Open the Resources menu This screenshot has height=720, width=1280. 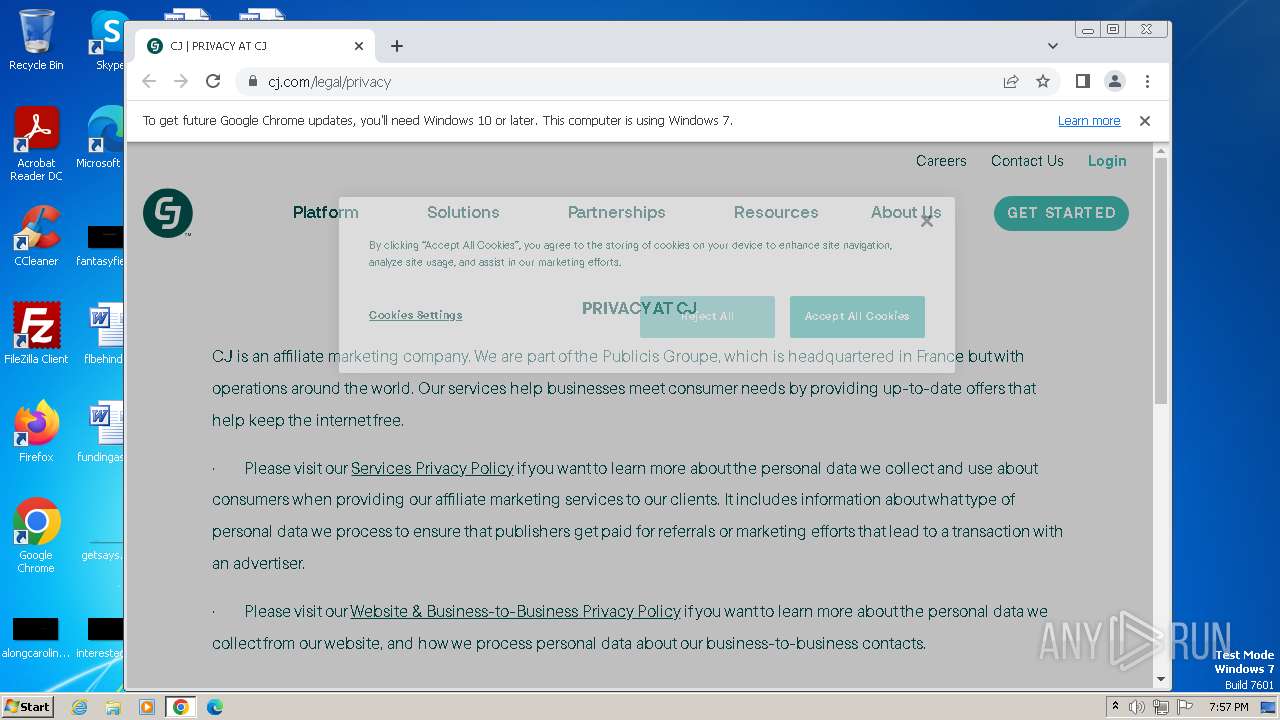[x=776, y=212]
